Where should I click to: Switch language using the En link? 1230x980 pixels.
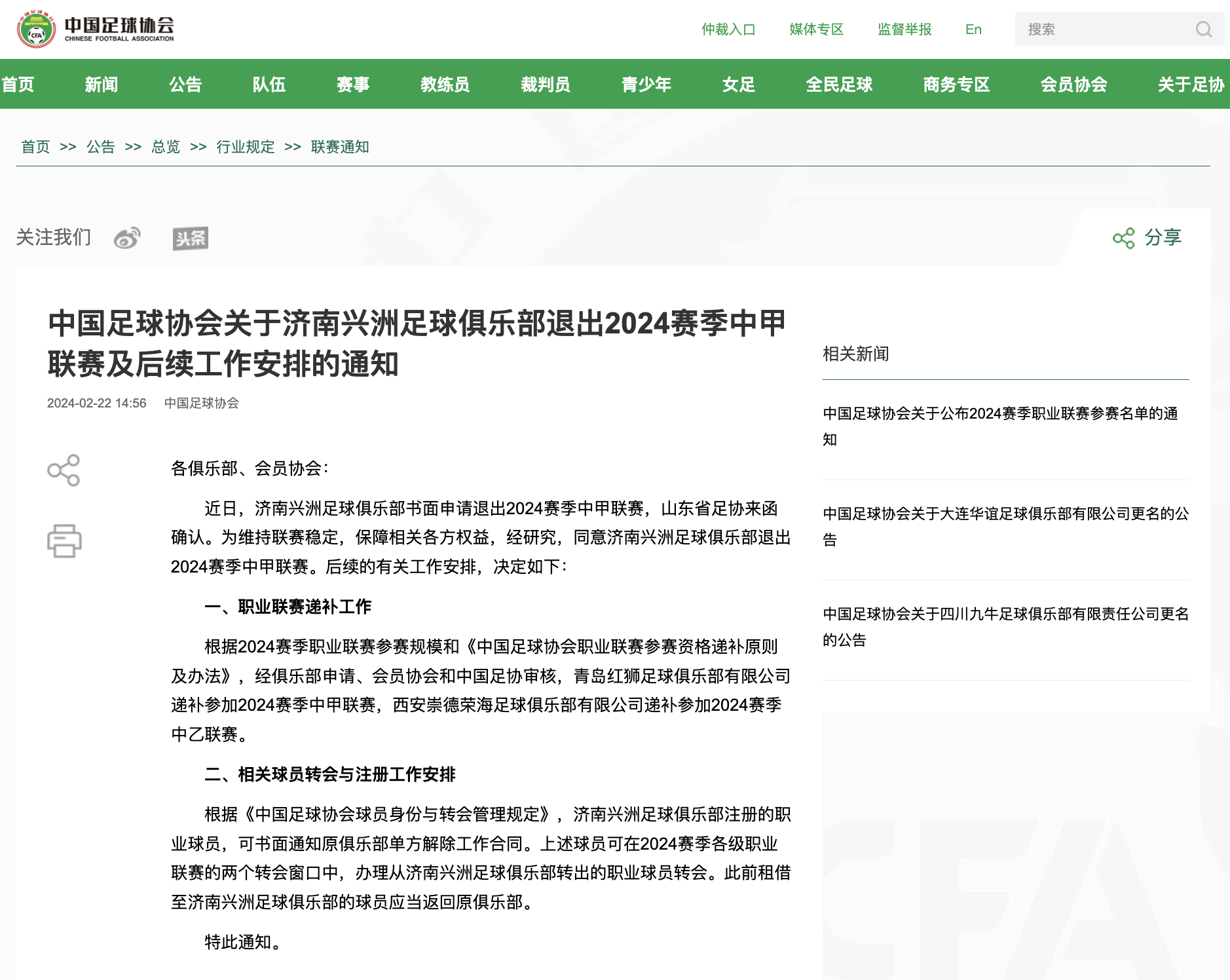[x=973, y=29]
